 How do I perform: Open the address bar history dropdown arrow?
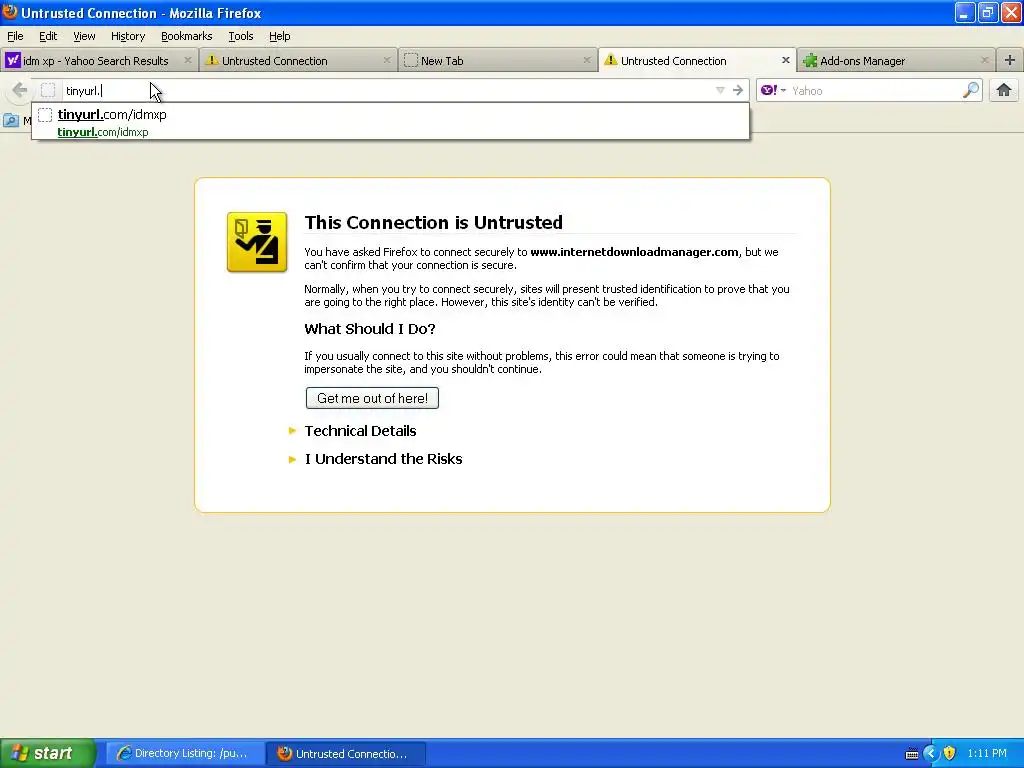[720, 90]
